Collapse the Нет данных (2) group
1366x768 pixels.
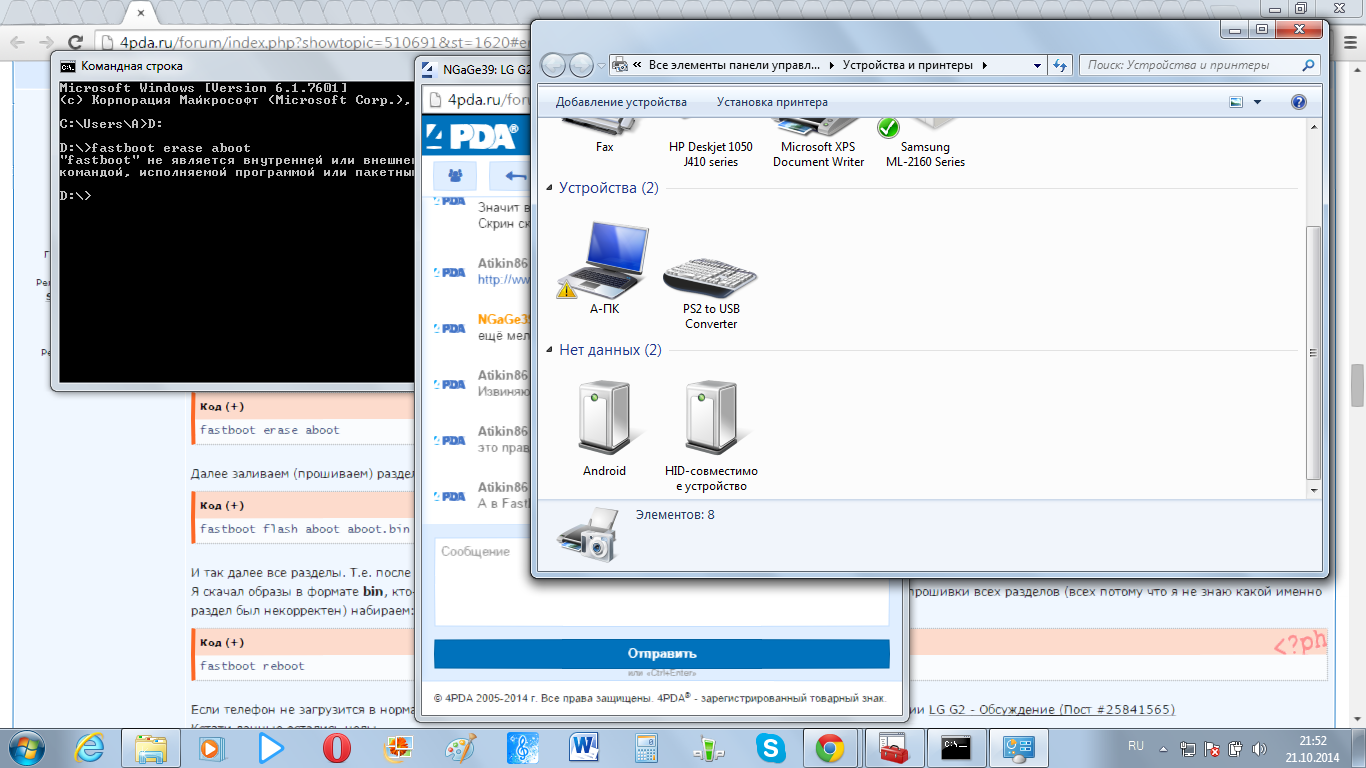click(x=549, y=351)
